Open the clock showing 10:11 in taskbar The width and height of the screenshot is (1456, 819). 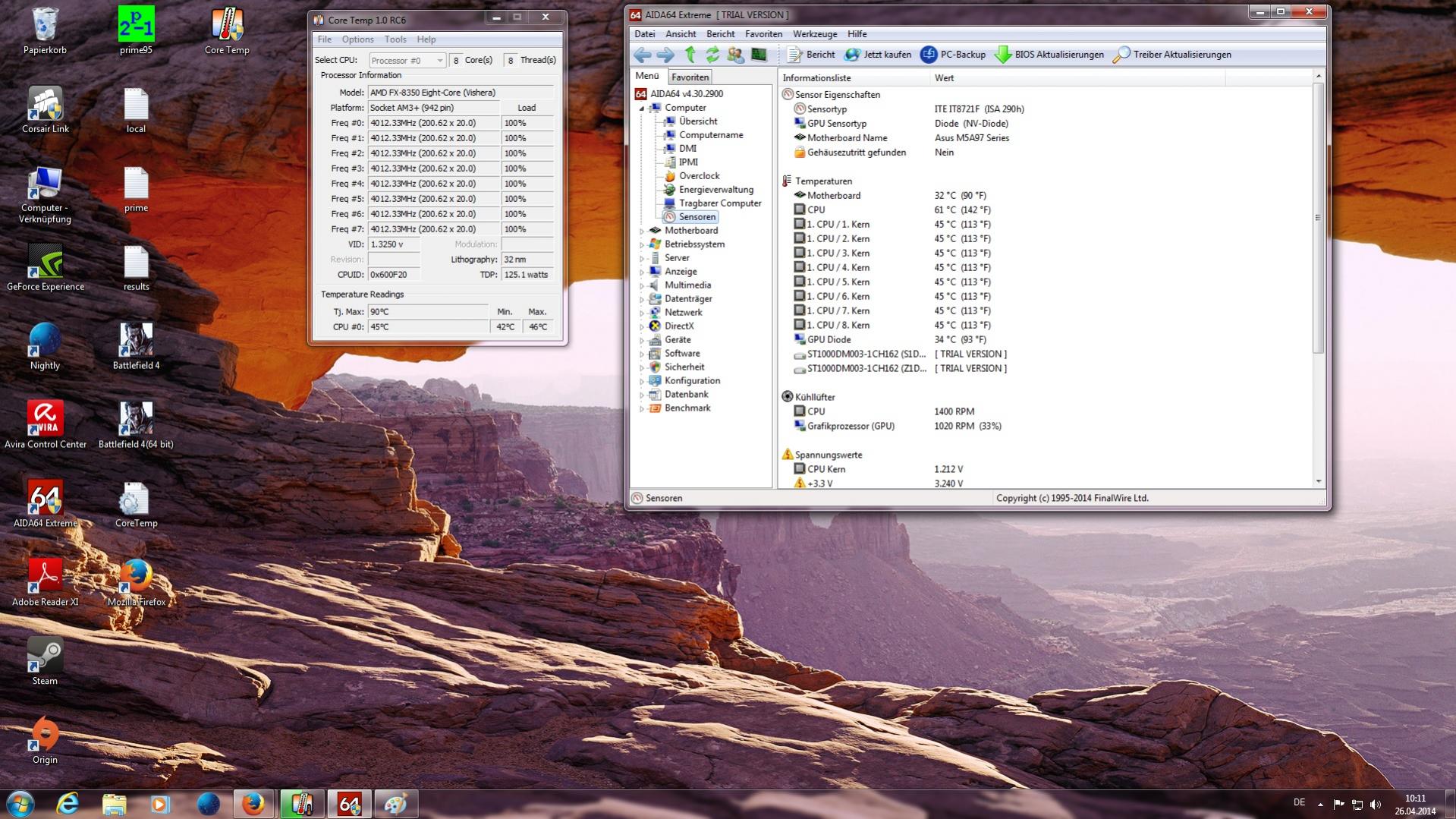[x=1415, y=805]
